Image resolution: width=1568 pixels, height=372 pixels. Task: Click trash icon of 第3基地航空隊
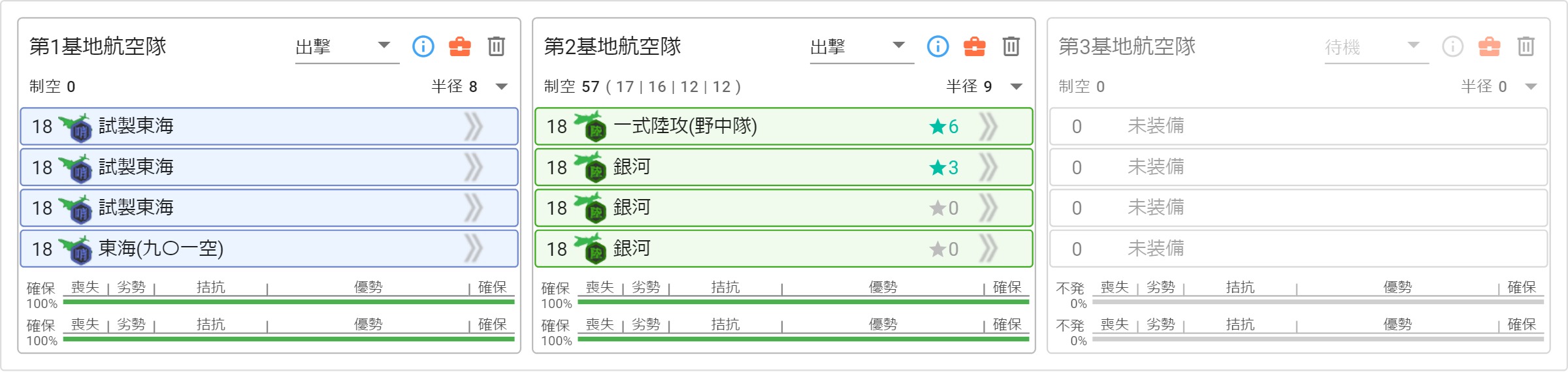pos(1526,46)
